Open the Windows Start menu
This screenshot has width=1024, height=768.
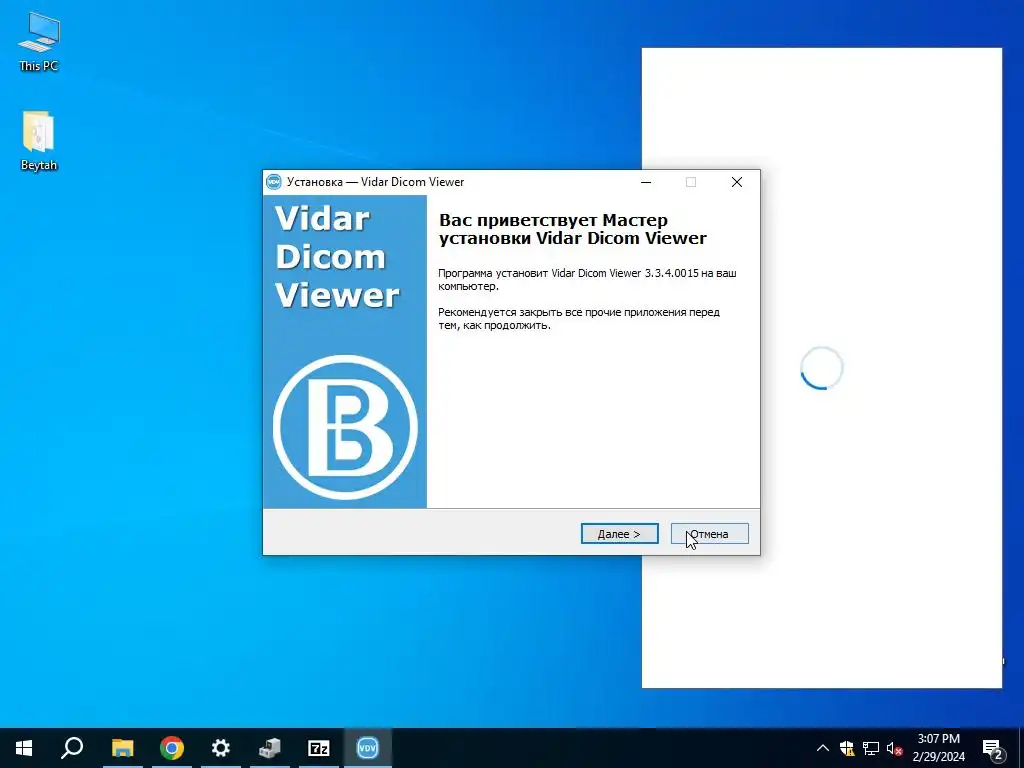[x=24, y=748]
